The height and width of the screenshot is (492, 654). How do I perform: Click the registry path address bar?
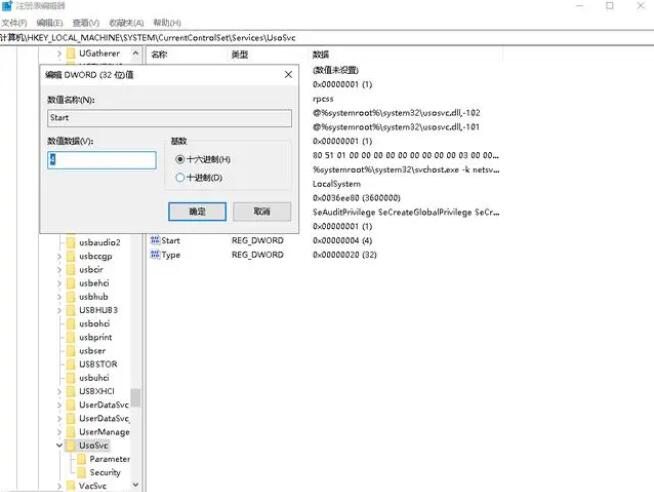pos(327,38)
